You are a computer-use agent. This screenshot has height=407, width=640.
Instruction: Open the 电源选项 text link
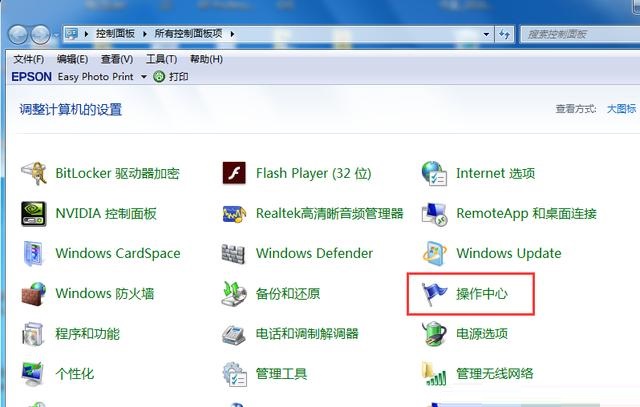pos(482,334)
